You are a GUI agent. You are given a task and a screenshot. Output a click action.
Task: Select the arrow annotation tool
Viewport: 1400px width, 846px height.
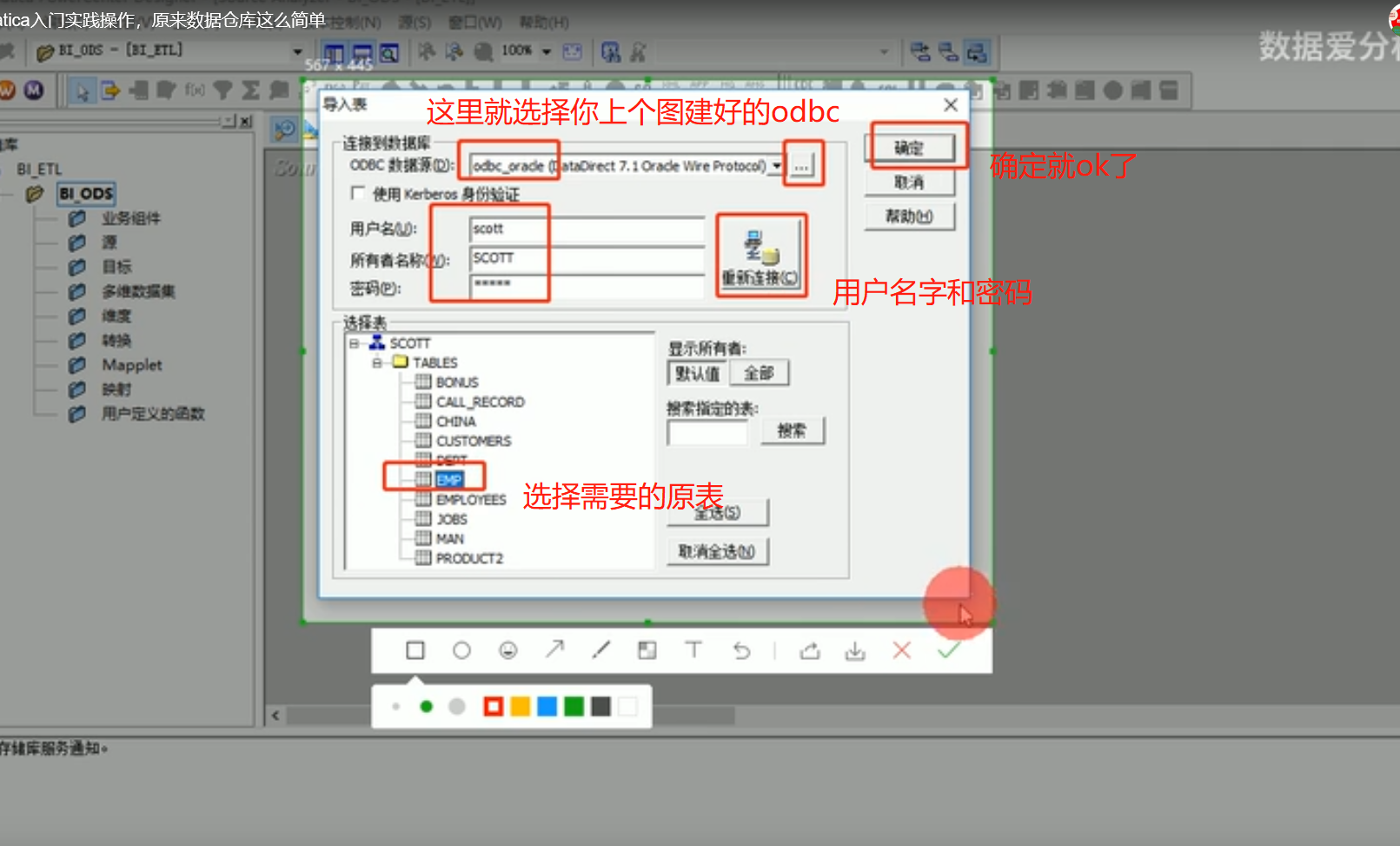(x=555, y=649)
